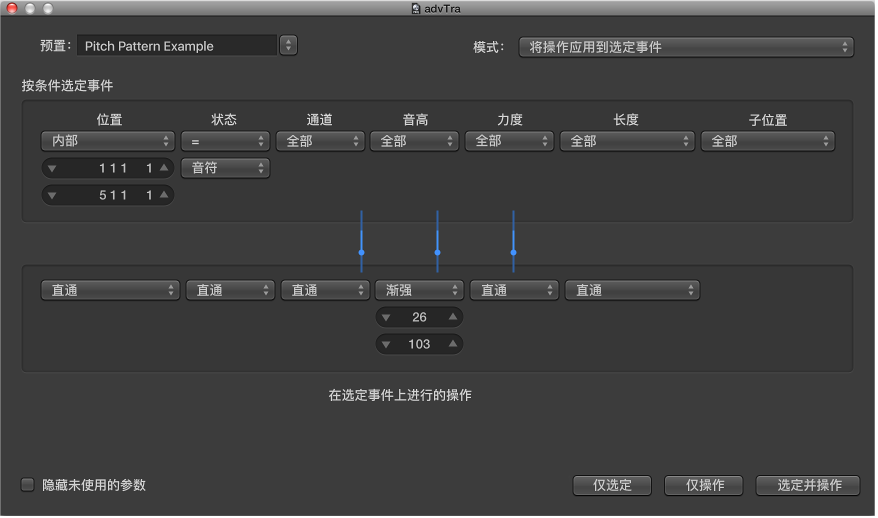Open the velocity operation dropdown 直通
Screen dimensions: 878x518
pyautogui.click(x=514, y=290)
